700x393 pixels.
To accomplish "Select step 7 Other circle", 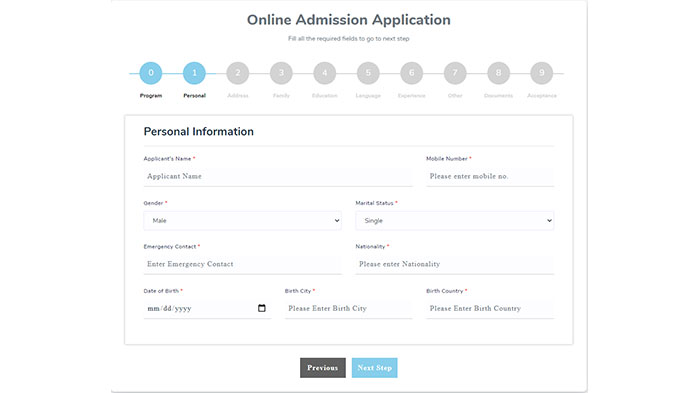I will (x=455, y=73).
